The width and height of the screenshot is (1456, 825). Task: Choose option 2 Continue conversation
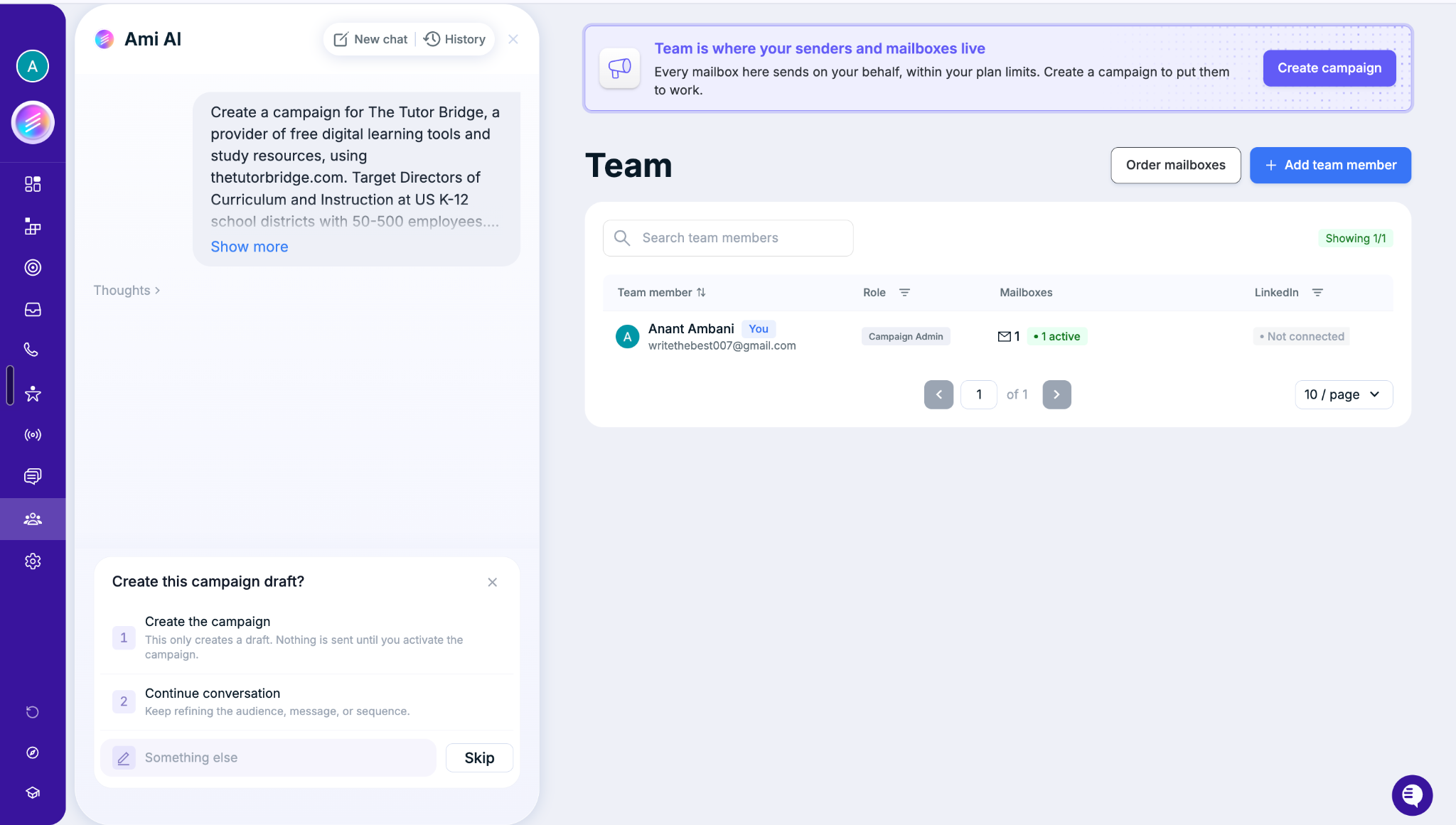(306, 701)
